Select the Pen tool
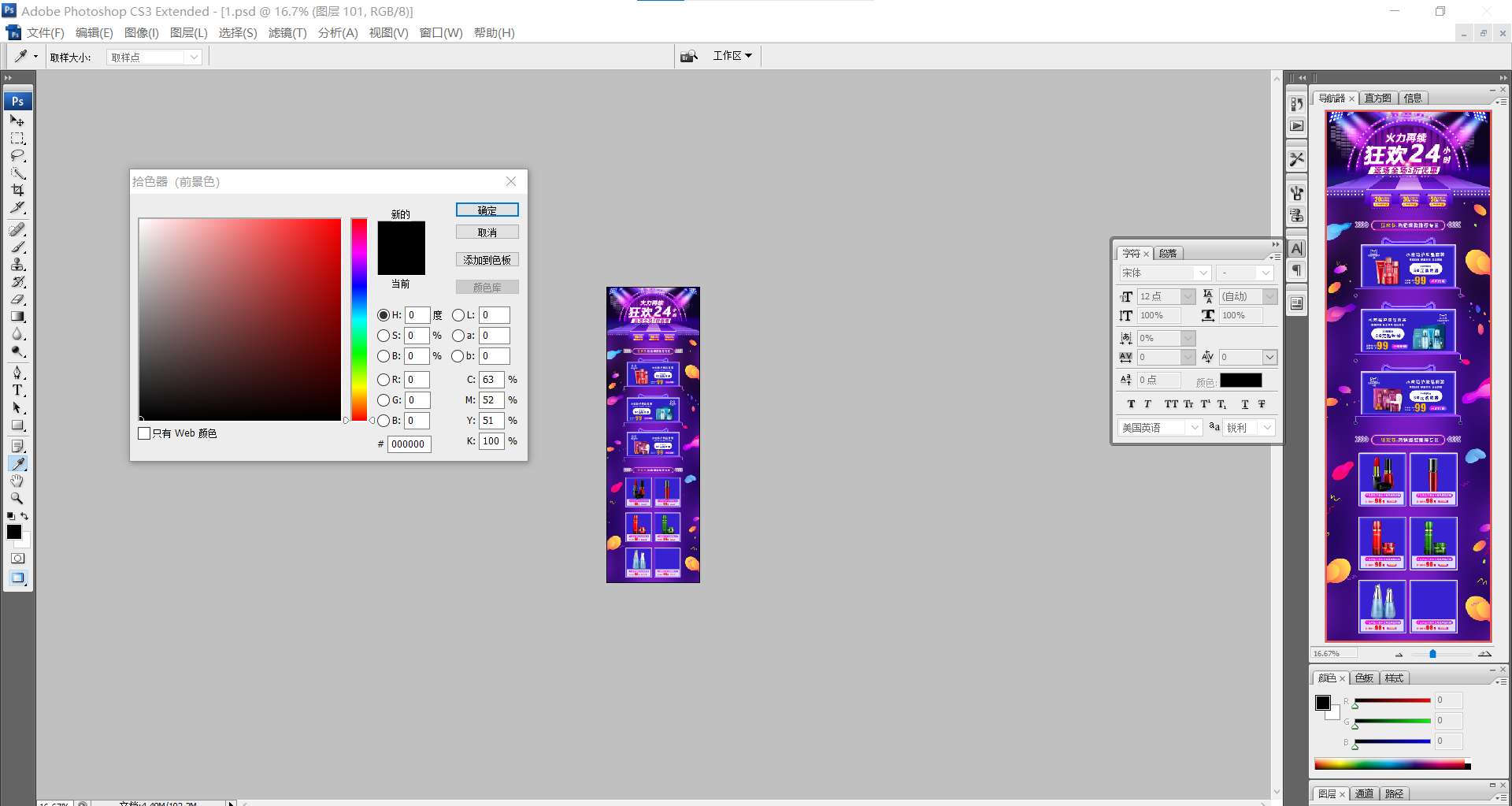The width and height of the screenshot is (1512, 806). (17, 373)
